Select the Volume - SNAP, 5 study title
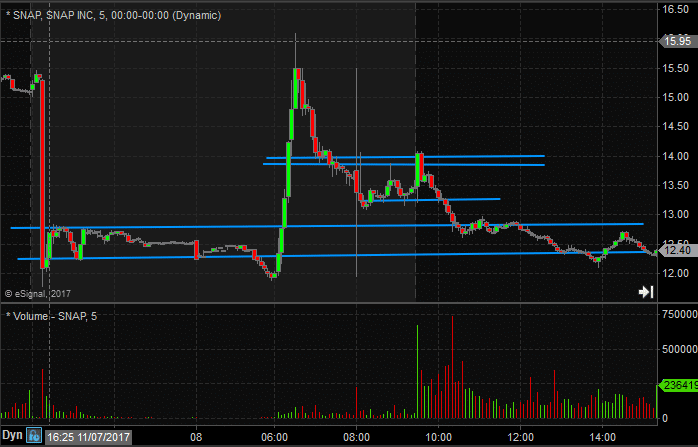The height and width of the screenshot is (447, 698). [x=51, y=316]
